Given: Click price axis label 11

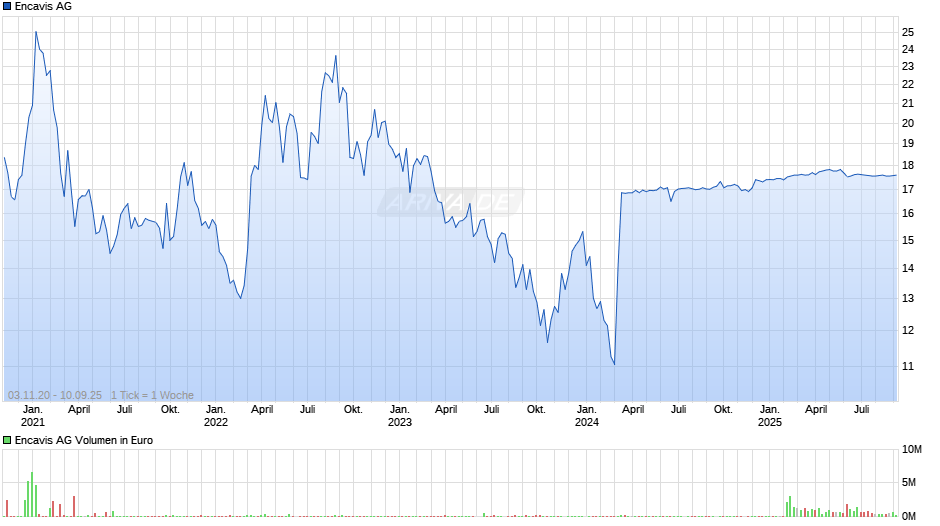Looking at the screenshot, I should point(908,366).
